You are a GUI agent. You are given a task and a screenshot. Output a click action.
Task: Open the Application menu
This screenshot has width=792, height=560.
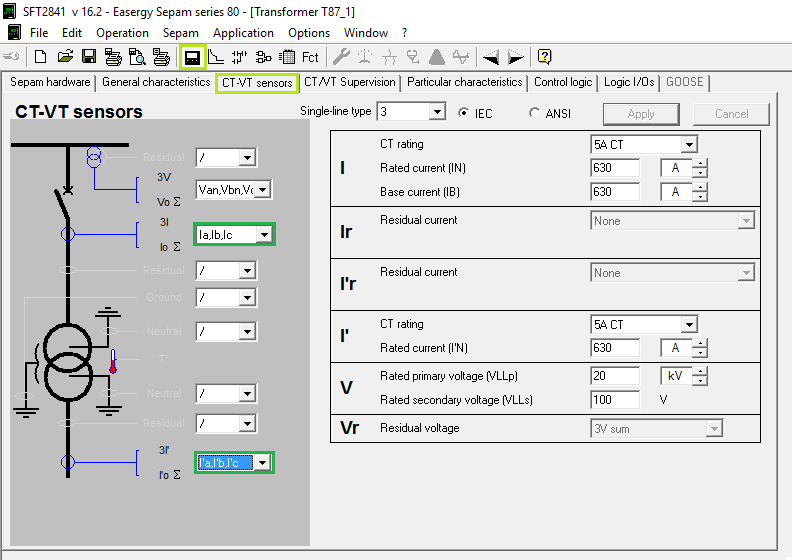pyautogui.click(x=243, y=33)
